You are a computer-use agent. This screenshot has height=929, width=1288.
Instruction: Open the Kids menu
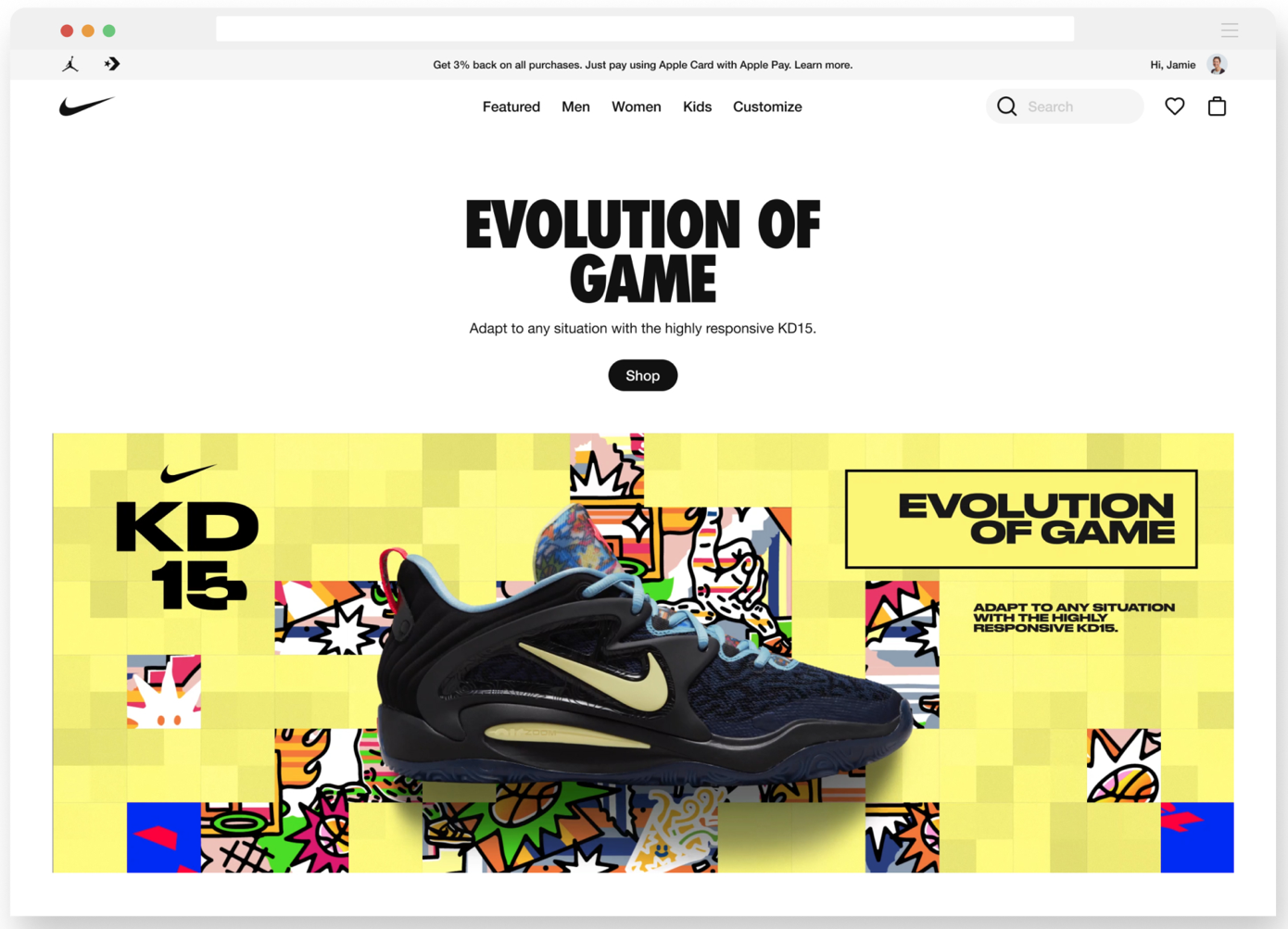tap(697, 107)
